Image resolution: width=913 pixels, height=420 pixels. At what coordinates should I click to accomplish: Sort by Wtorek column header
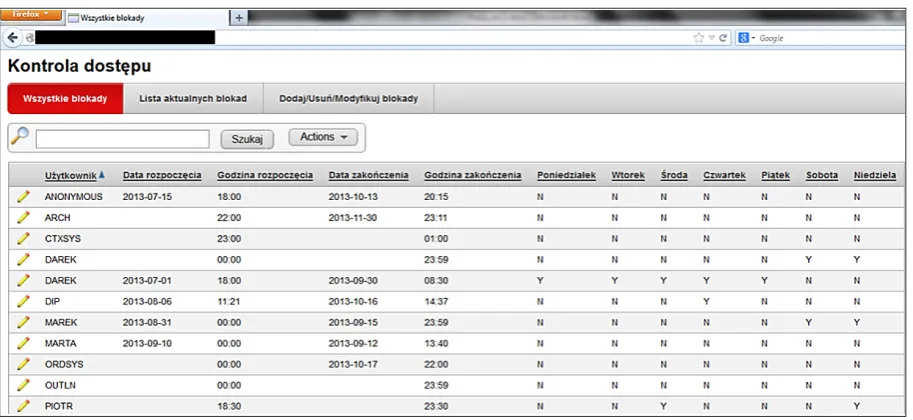click(628, 175)
